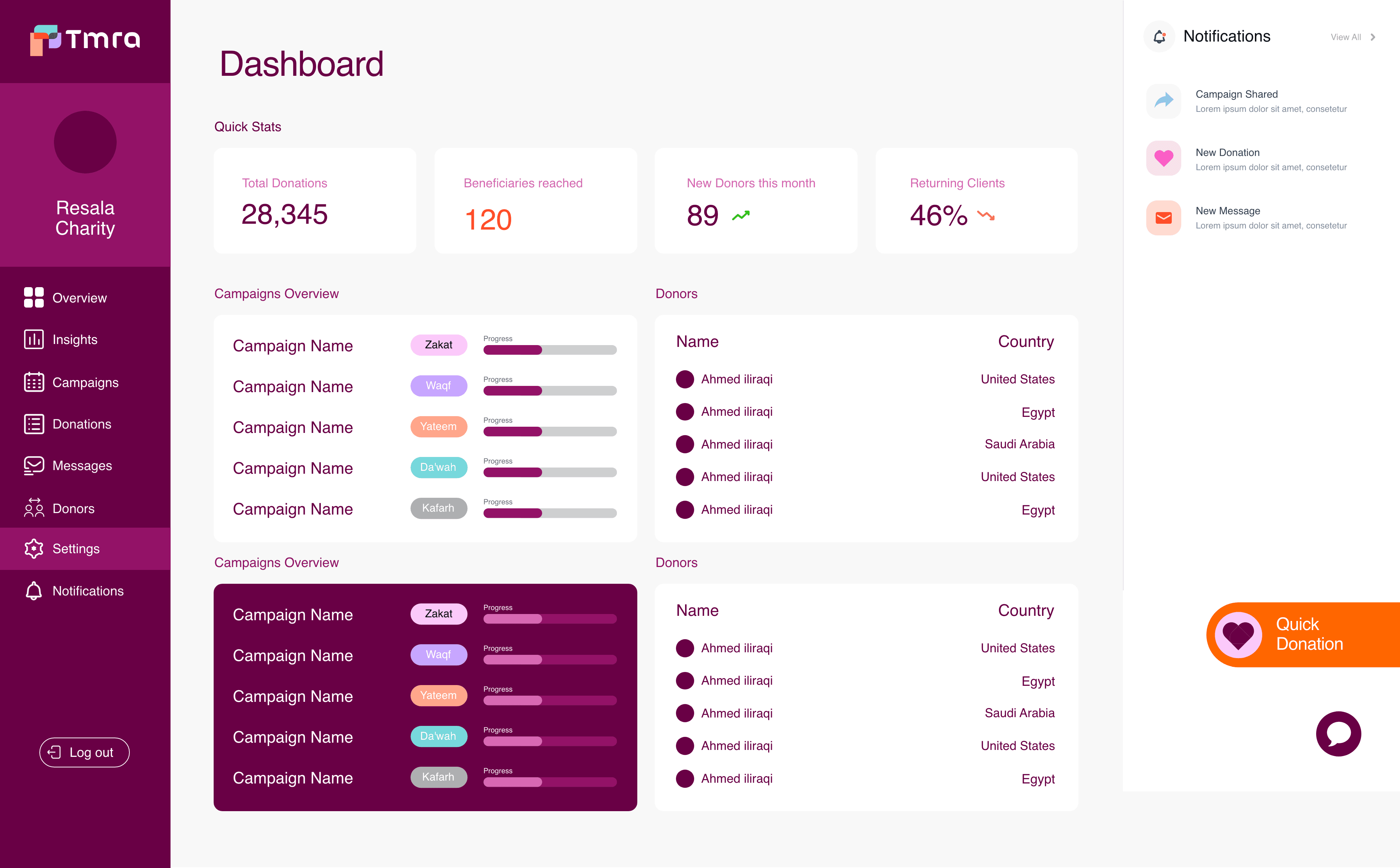Viewport: 1400px width, 868px height.
Task: Click the Zakat campaign progress bar
Action: [x=549, y=349]
